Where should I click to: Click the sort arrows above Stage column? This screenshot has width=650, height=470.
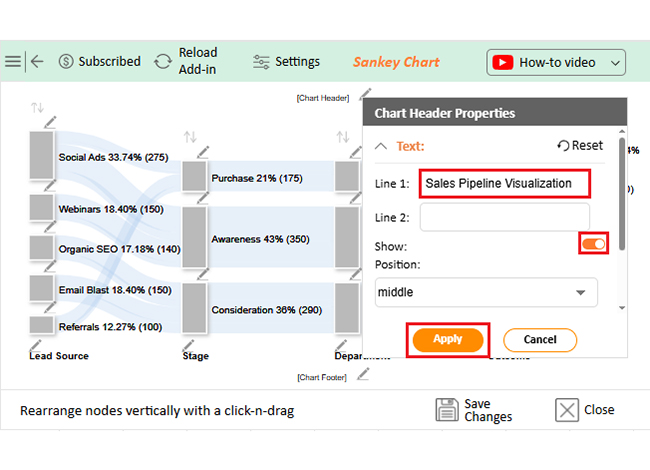click(190, 137)
